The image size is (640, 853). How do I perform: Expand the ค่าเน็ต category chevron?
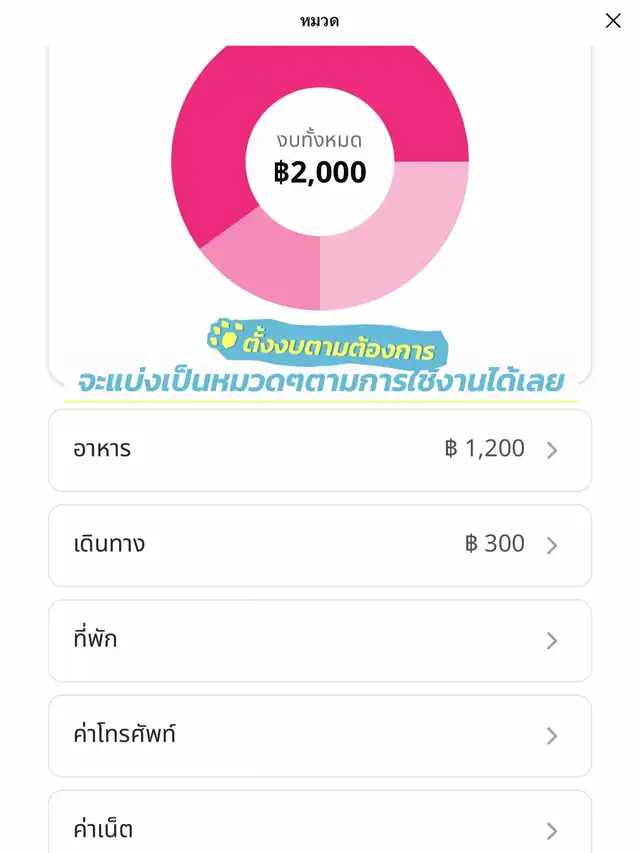[552, 831]
